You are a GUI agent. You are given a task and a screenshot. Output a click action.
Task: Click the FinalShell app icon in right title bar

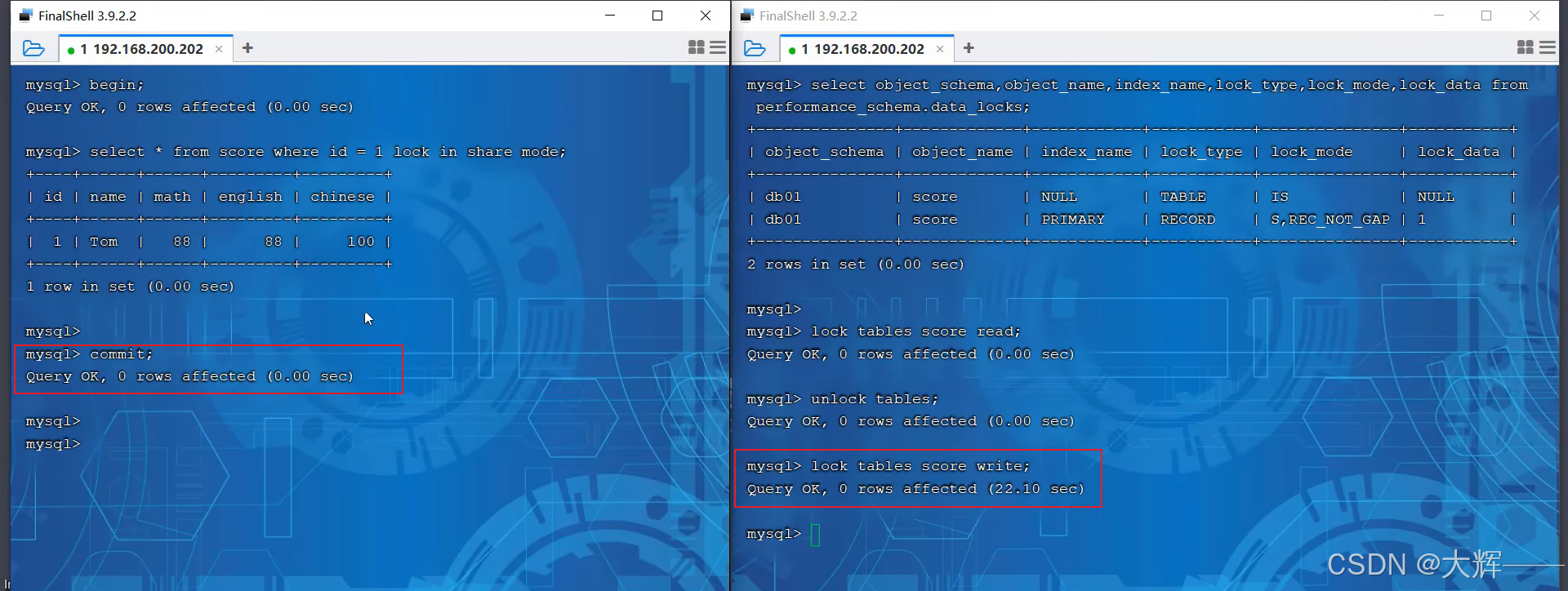(747, 16)
